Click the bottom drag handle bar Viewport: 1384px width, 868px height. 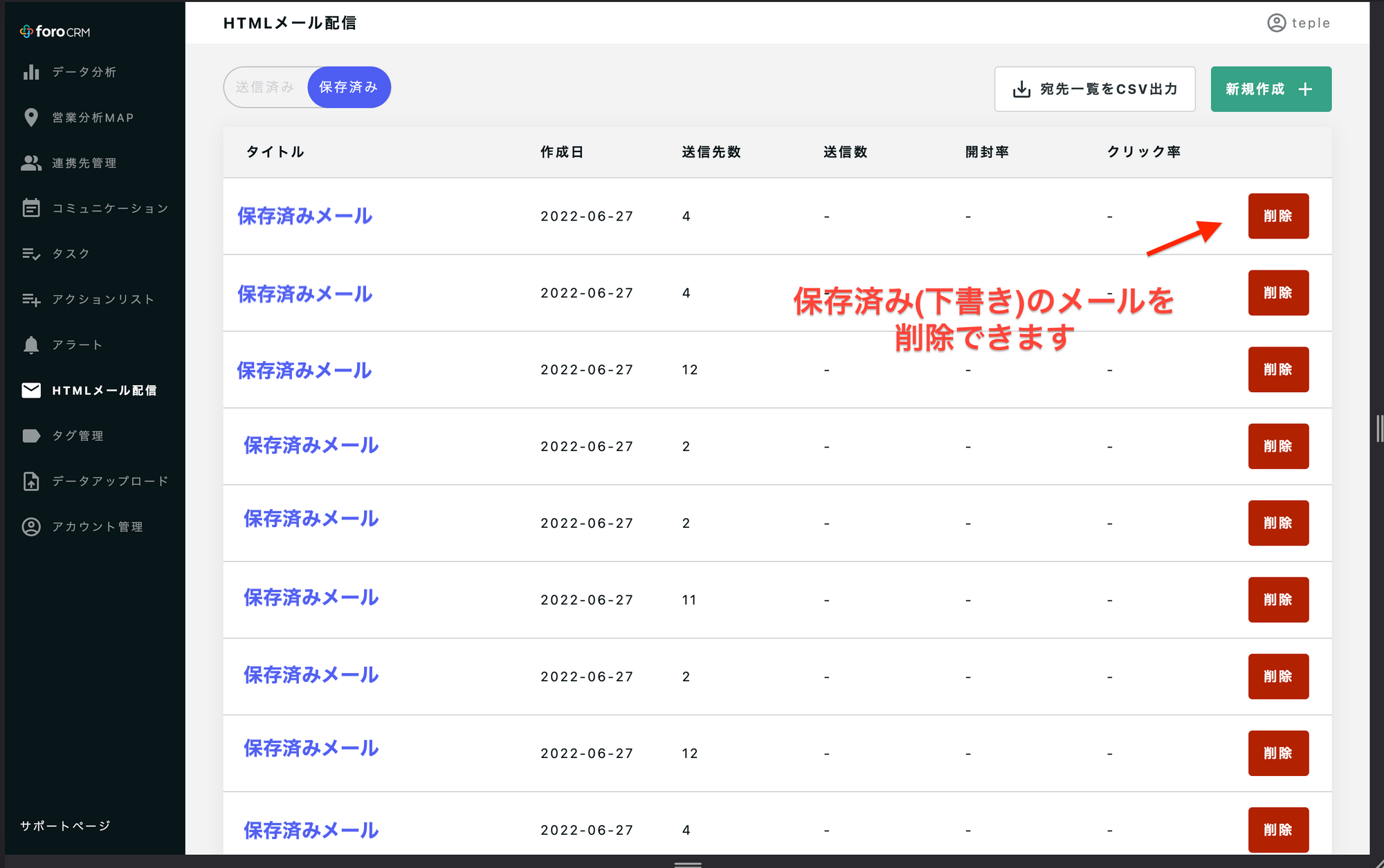click(688, 864)
